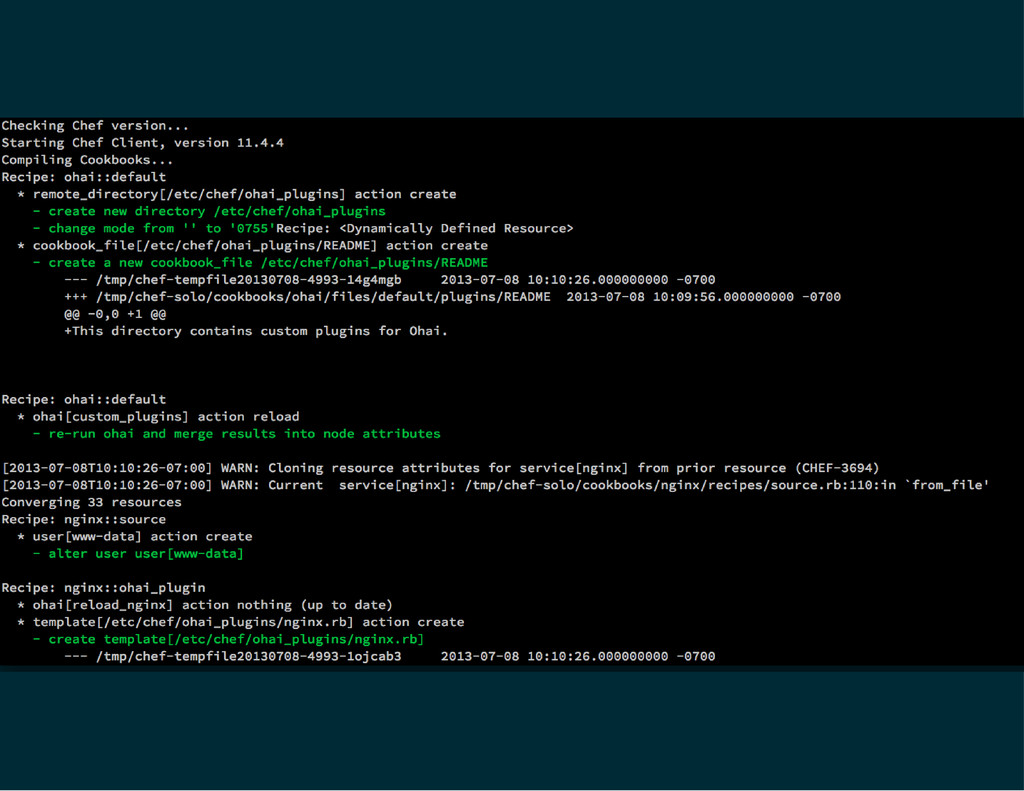Select 'create template[/etc/chef/ohai_plugins/nginx.rb]' green line

click(x=229, y=639)
